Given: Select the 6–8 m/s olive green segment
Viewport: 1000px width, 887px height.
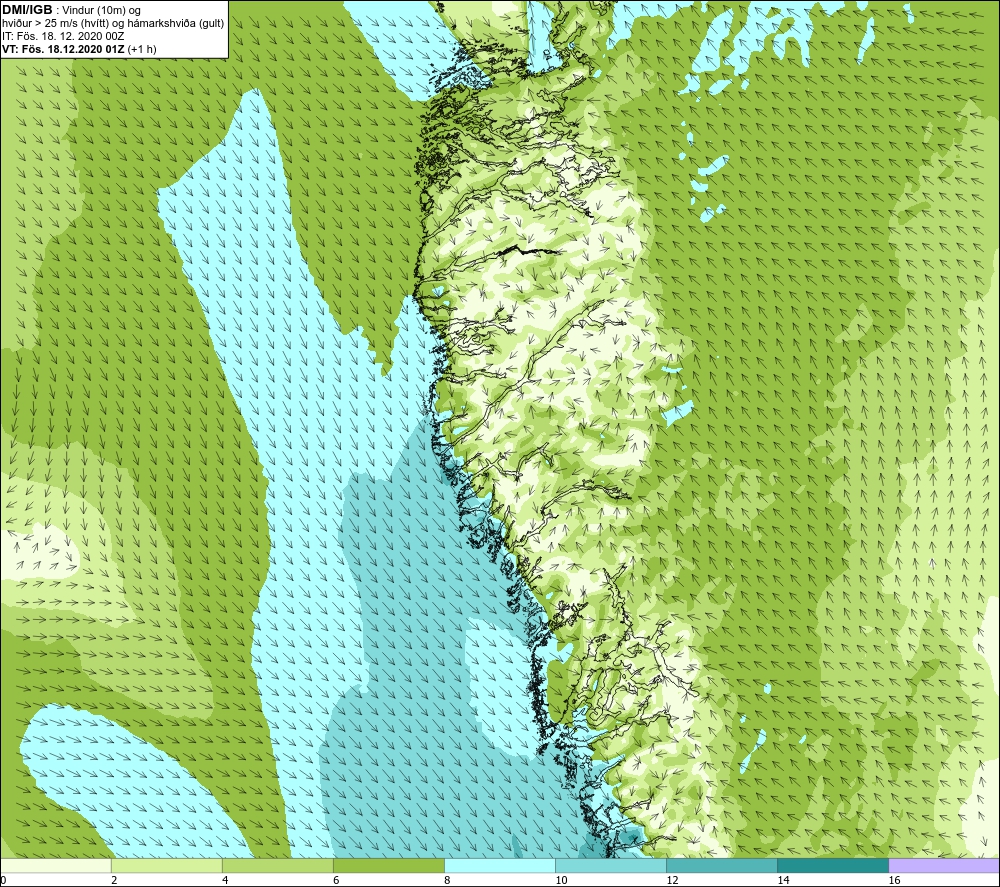Looking at the screenshot, I should coord(388,866).
